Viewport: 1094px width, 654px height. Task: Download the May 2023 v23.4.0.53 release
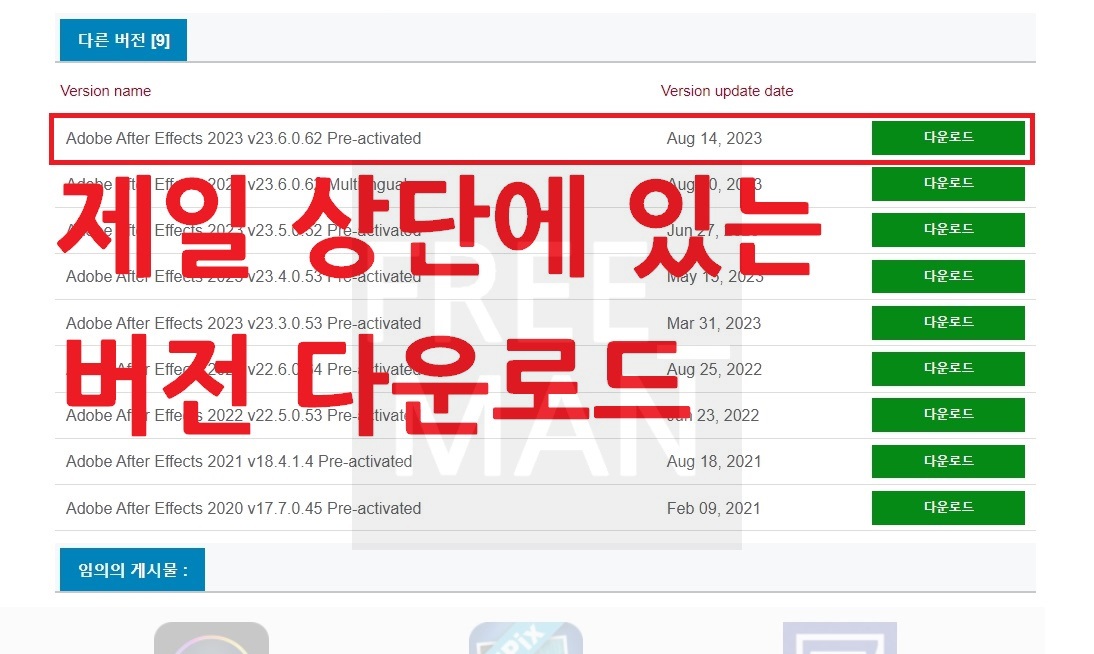click(947, 276)
